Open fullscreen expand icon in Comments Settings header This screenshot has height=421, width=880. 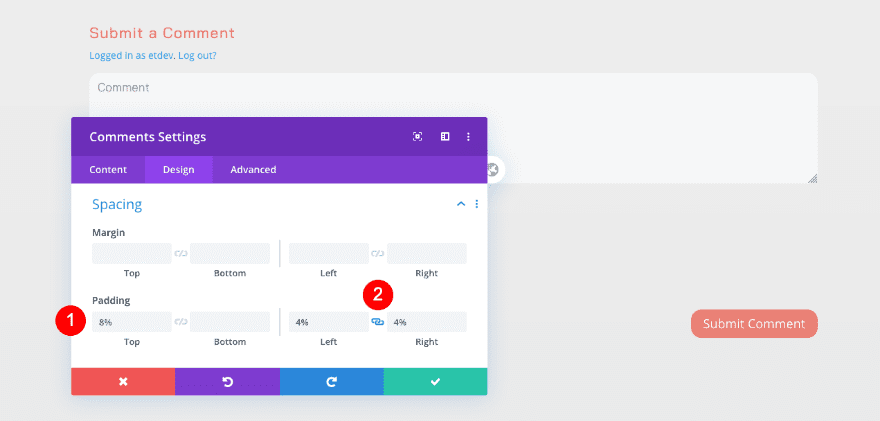pos(418,136)
